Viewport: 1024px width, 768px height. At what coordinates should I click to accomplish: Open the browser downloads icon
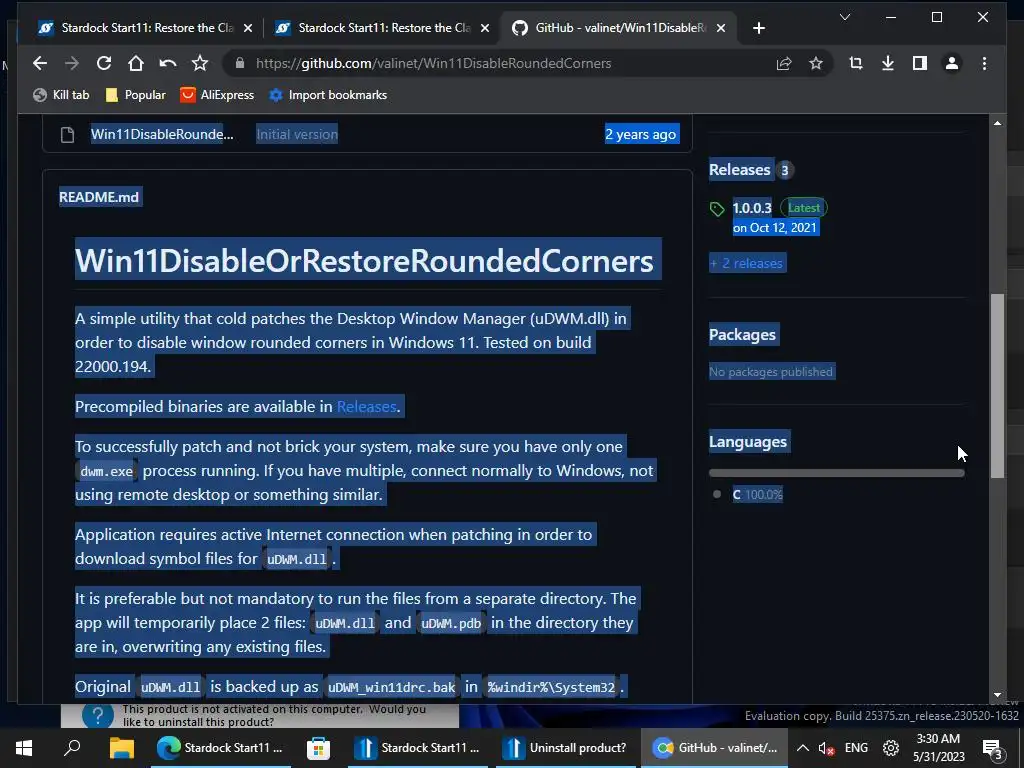888,63
